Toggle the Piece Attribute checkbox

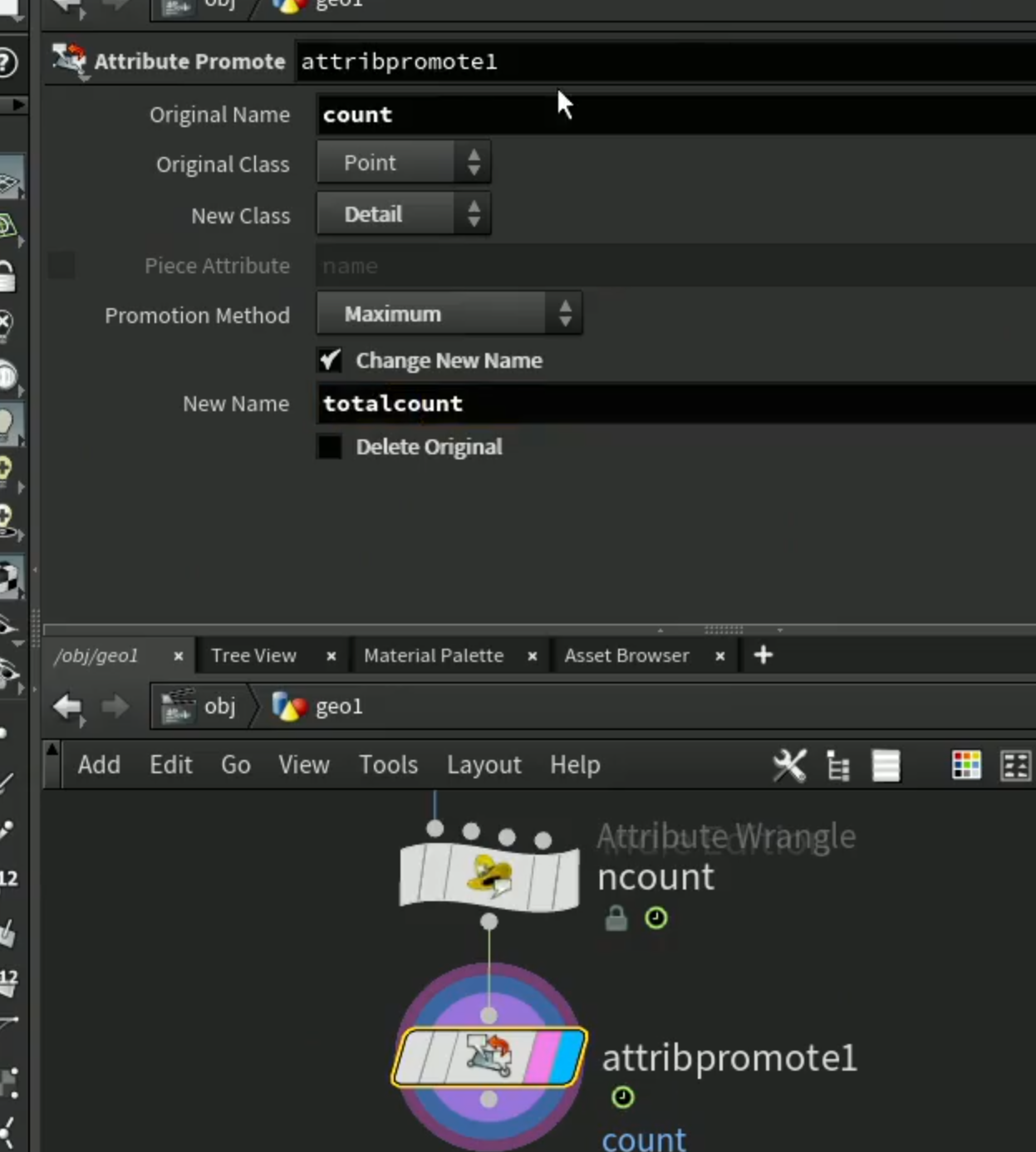(x=61, y=266)
